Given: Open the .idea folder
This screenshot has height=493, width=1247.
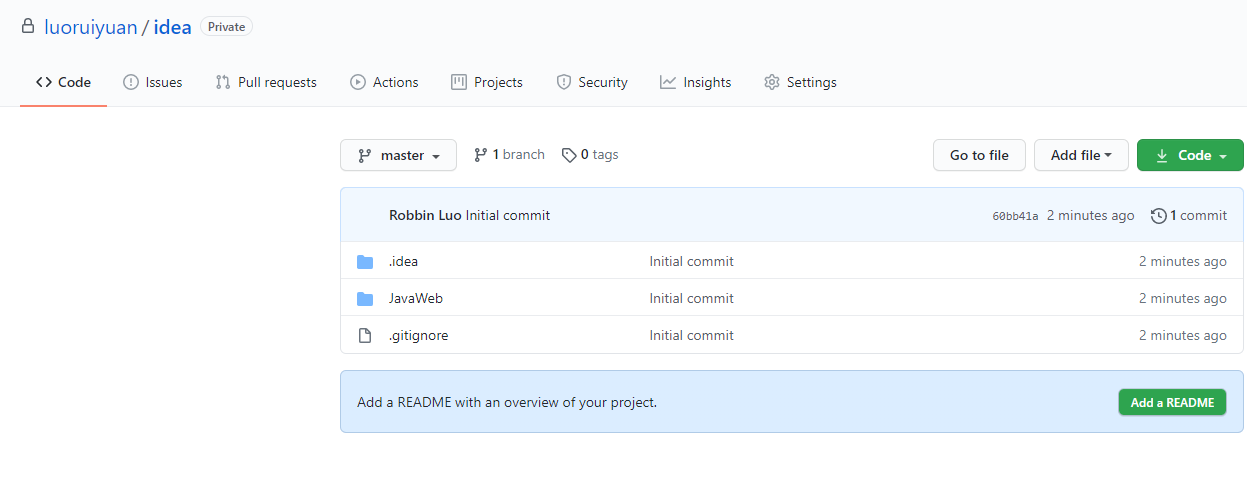Looking at the screenshot, I should point(403,261).
